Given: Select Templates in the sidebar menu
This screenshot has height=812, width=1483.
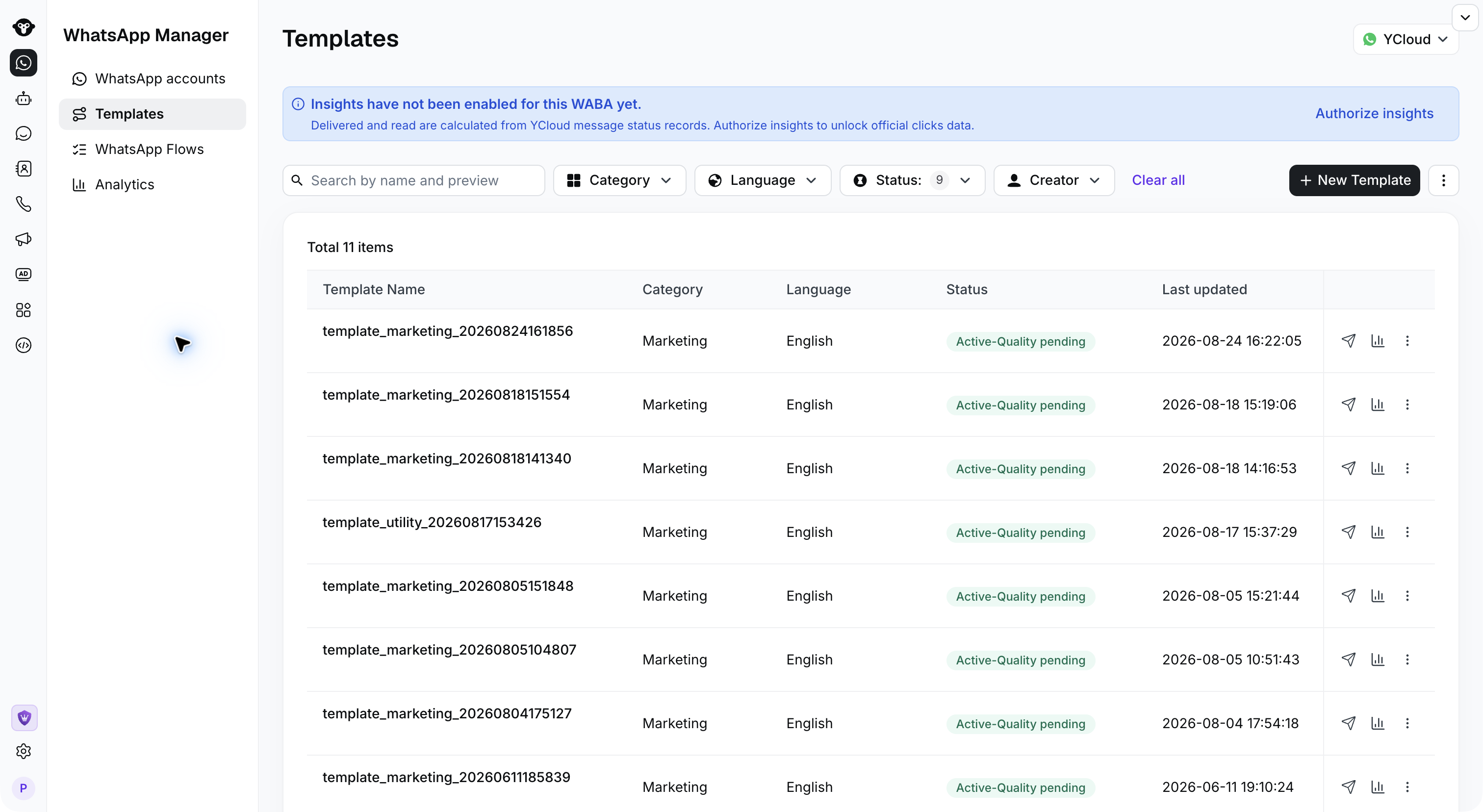Looking at the screenshot, I should 153,114.
